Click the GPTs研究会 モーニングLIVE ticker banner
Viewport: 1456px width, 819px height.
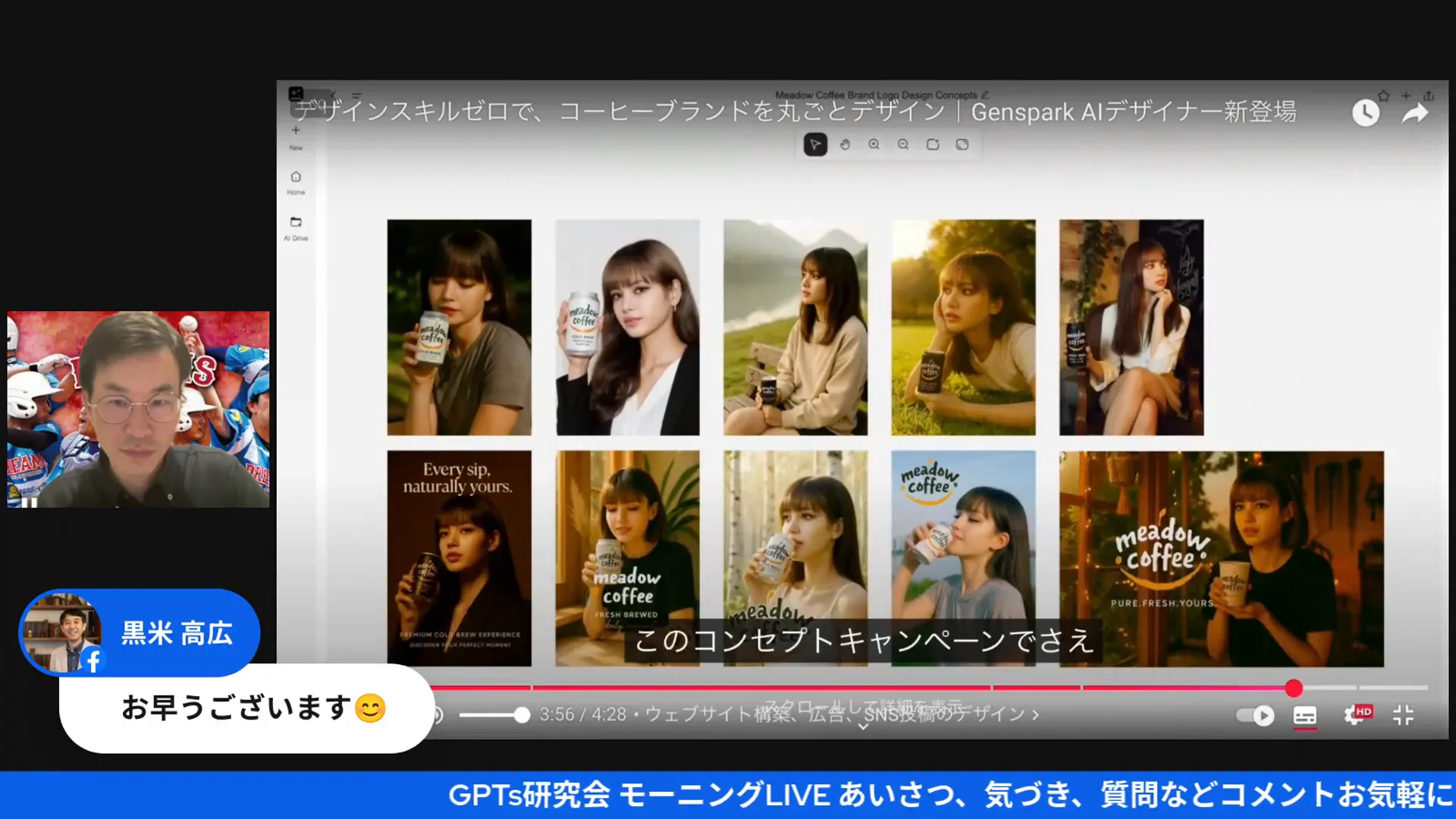(x=728, y=795)
